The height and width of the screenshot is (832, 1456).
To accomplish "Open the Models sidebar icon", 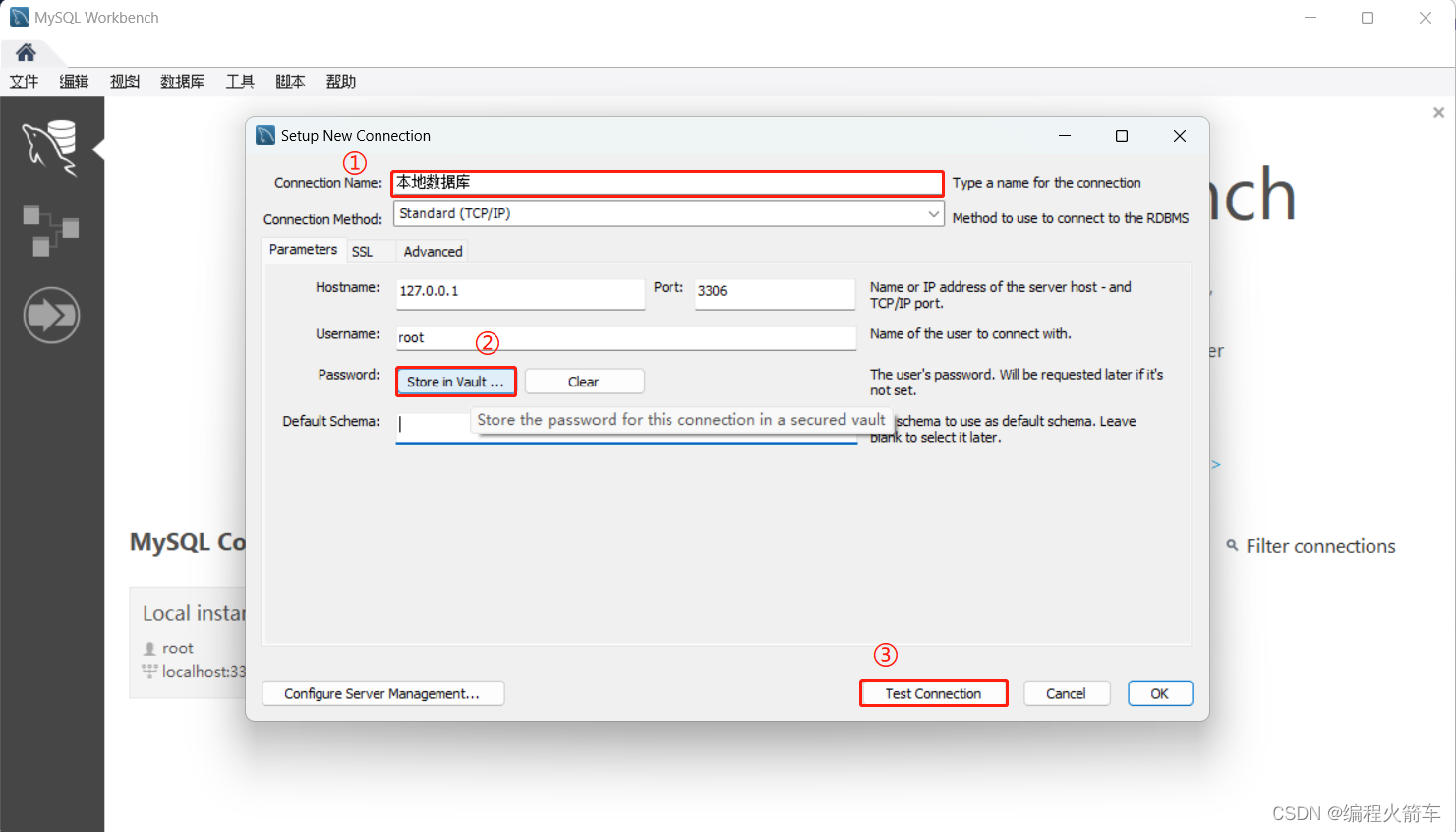I will (50, 230).
